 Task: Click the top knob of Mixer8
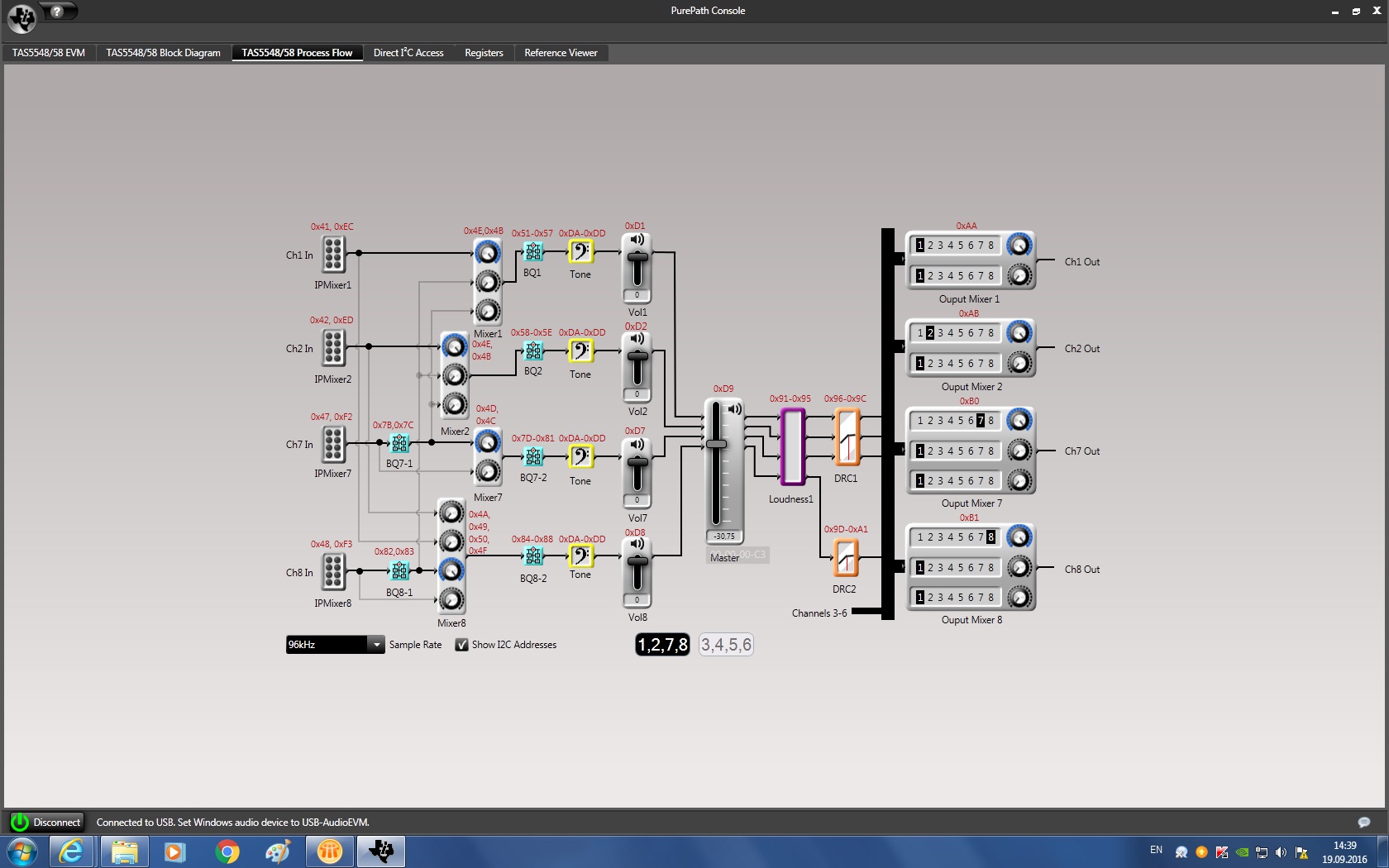point(451,513)
